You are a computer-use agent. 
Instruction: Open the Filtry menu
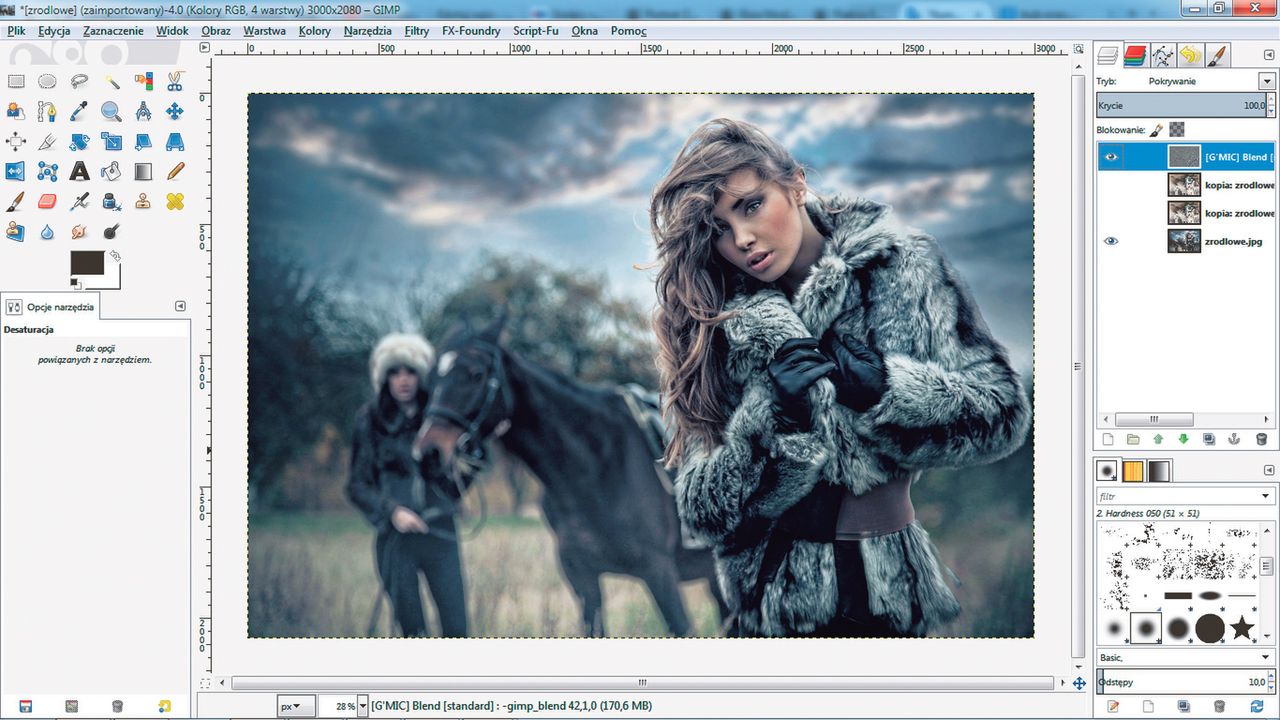click(417, 31)
